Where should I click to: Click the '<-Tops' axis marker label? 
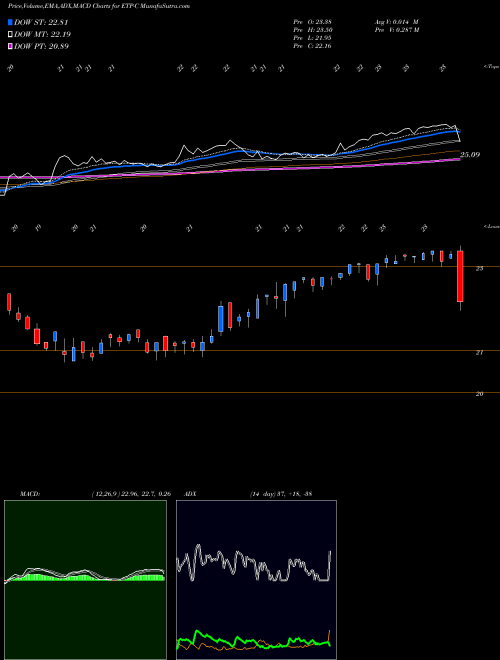[492, 67]
